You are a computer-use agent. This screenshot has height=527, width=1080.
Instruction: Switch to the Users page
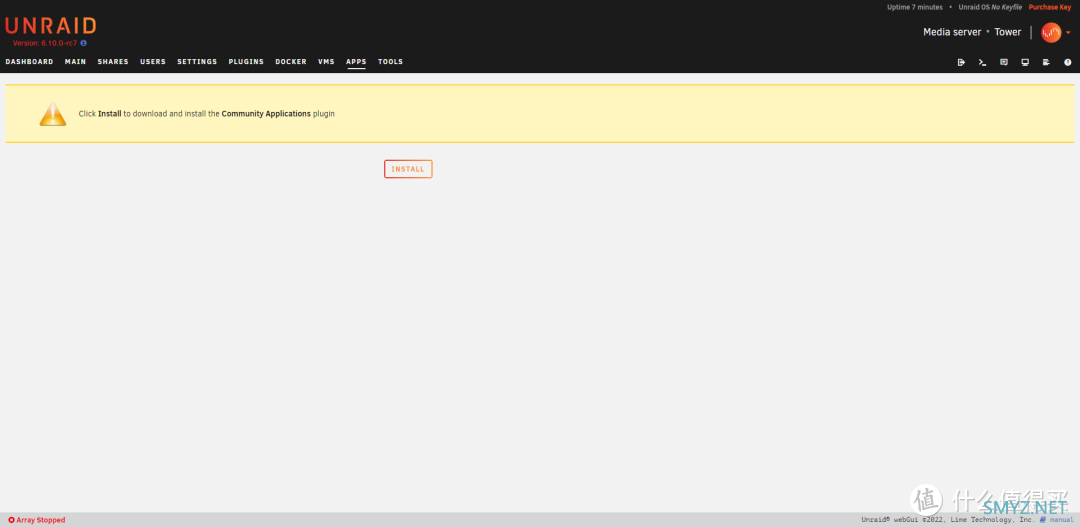[153, 62]
